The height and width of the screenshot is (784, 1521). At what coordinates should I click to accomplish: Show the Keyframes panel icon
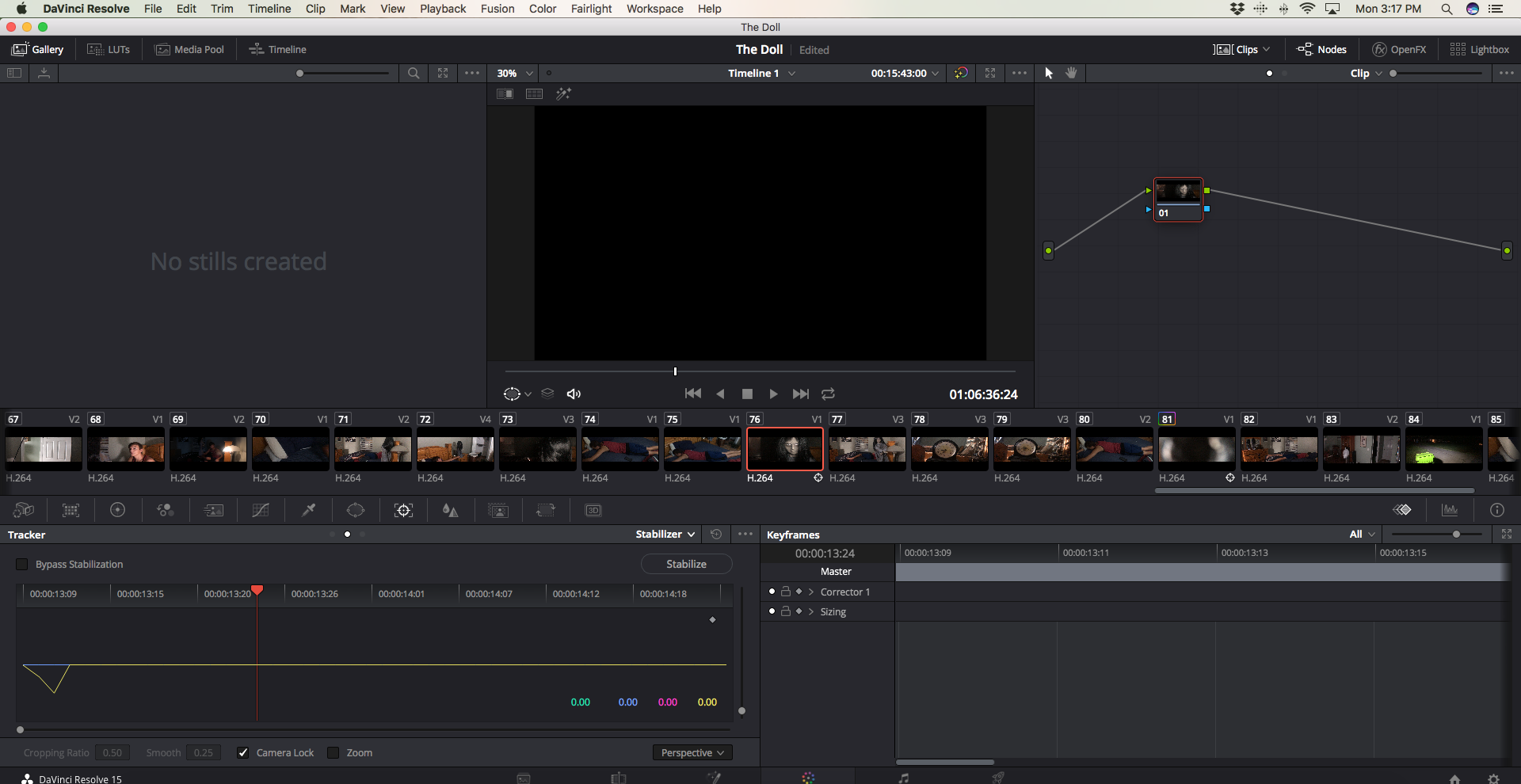[x=1402, y=510]
